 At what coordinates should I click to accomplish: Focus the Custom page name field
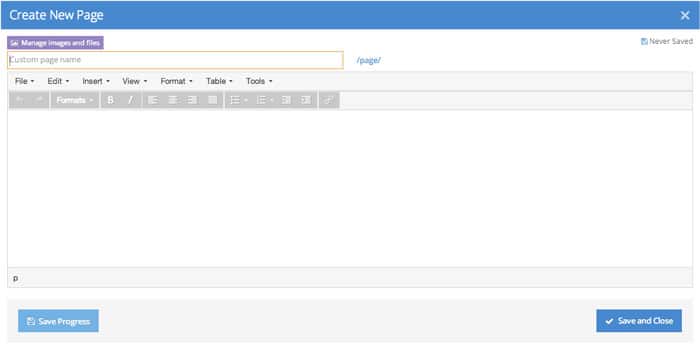click(x=175, y=60)
